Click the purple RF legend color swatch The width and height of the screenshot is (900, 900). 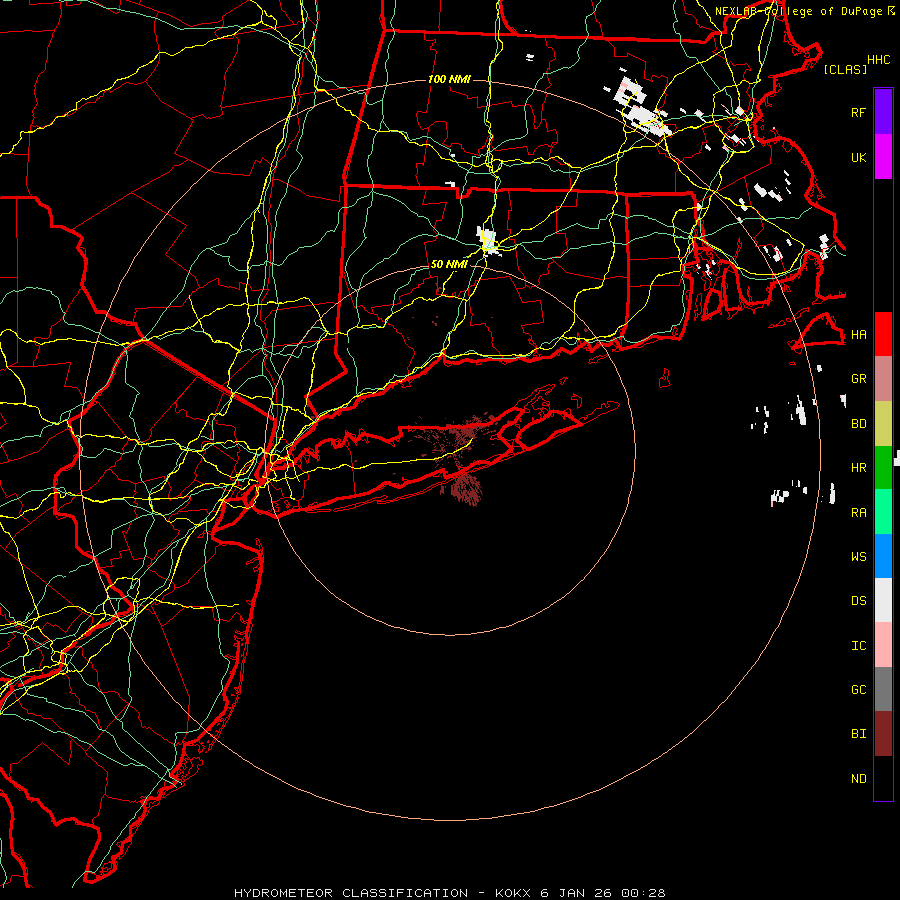tap(883, 112)
